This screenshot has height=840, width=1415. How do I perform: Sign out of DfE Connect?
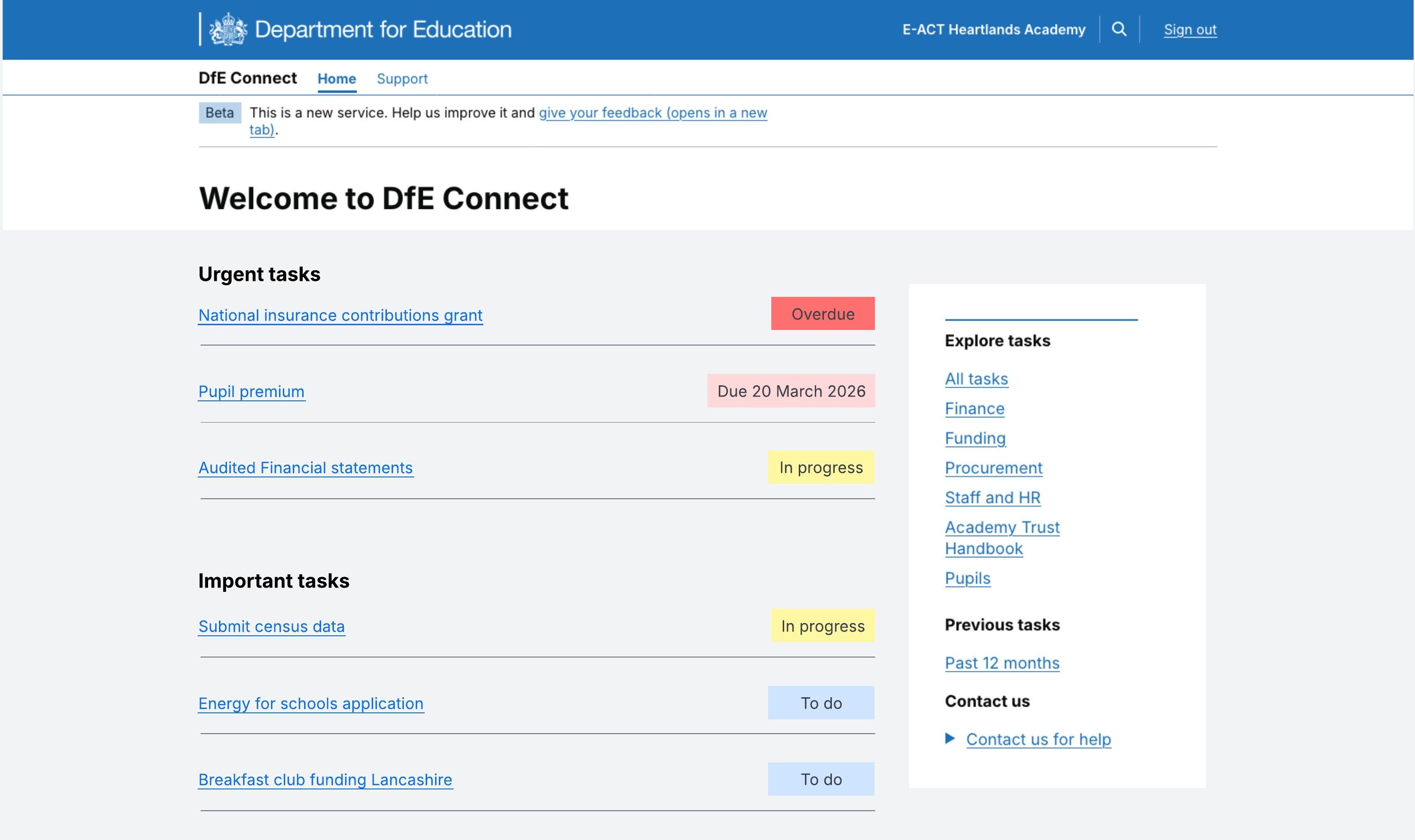coord(1189,29)
